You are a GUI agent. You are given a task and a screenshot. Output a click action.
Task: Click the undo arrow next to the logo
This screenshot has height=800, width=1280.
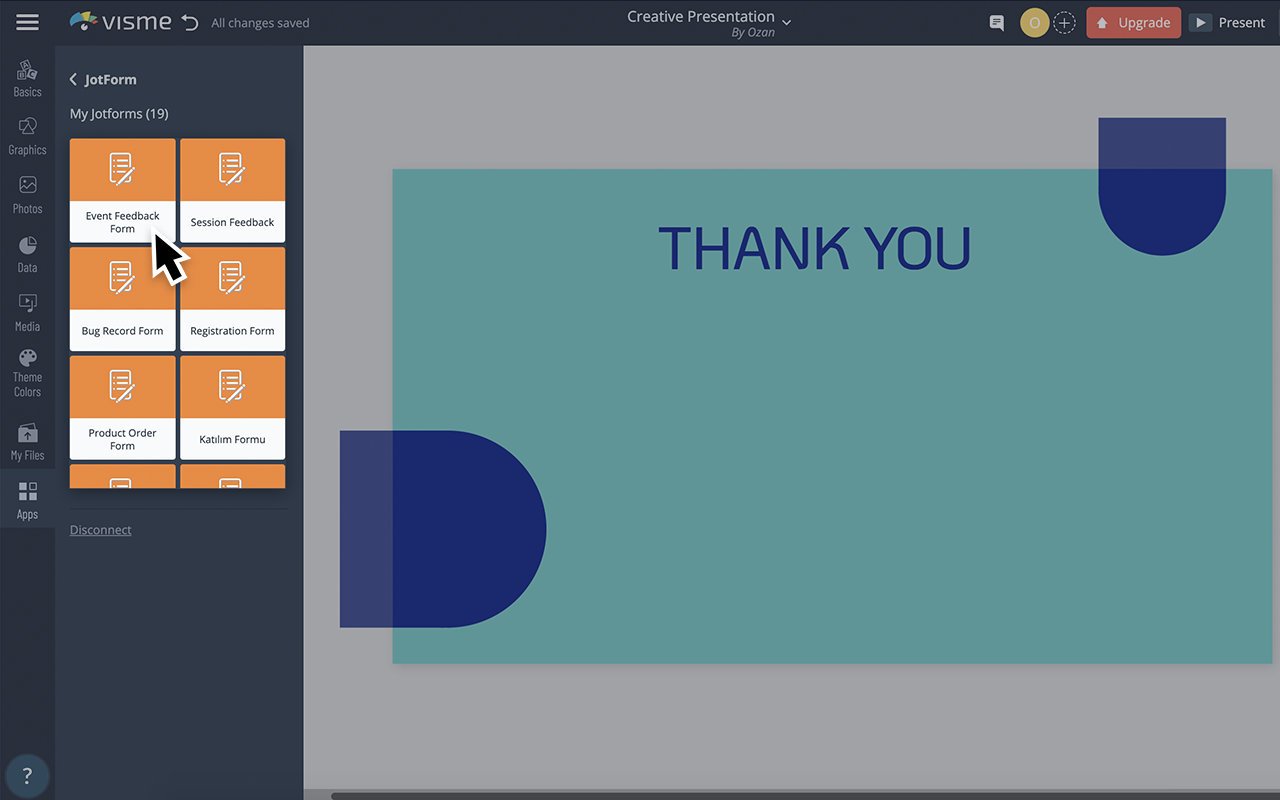pos(189,21)
